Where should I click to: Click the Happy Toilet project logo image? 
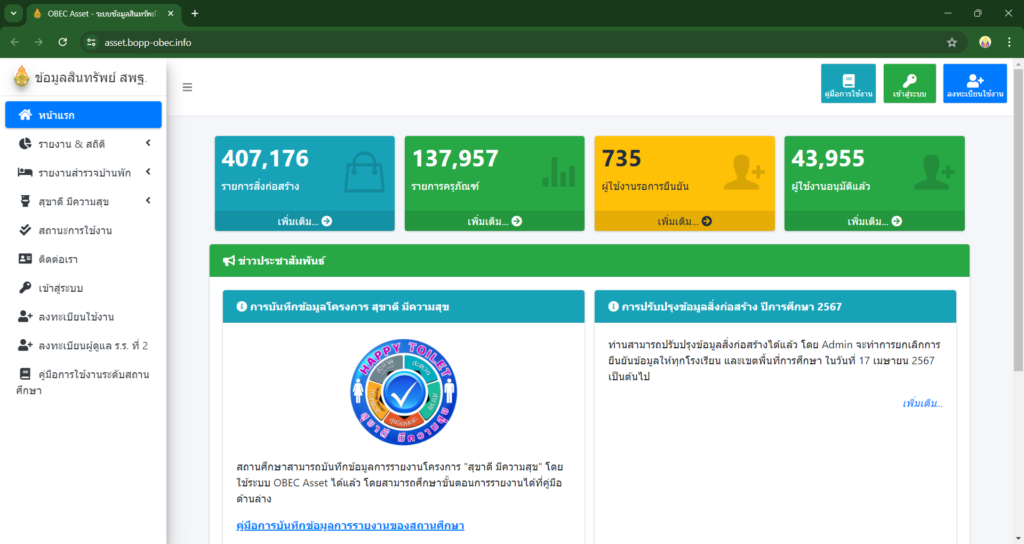click(403, 388)
